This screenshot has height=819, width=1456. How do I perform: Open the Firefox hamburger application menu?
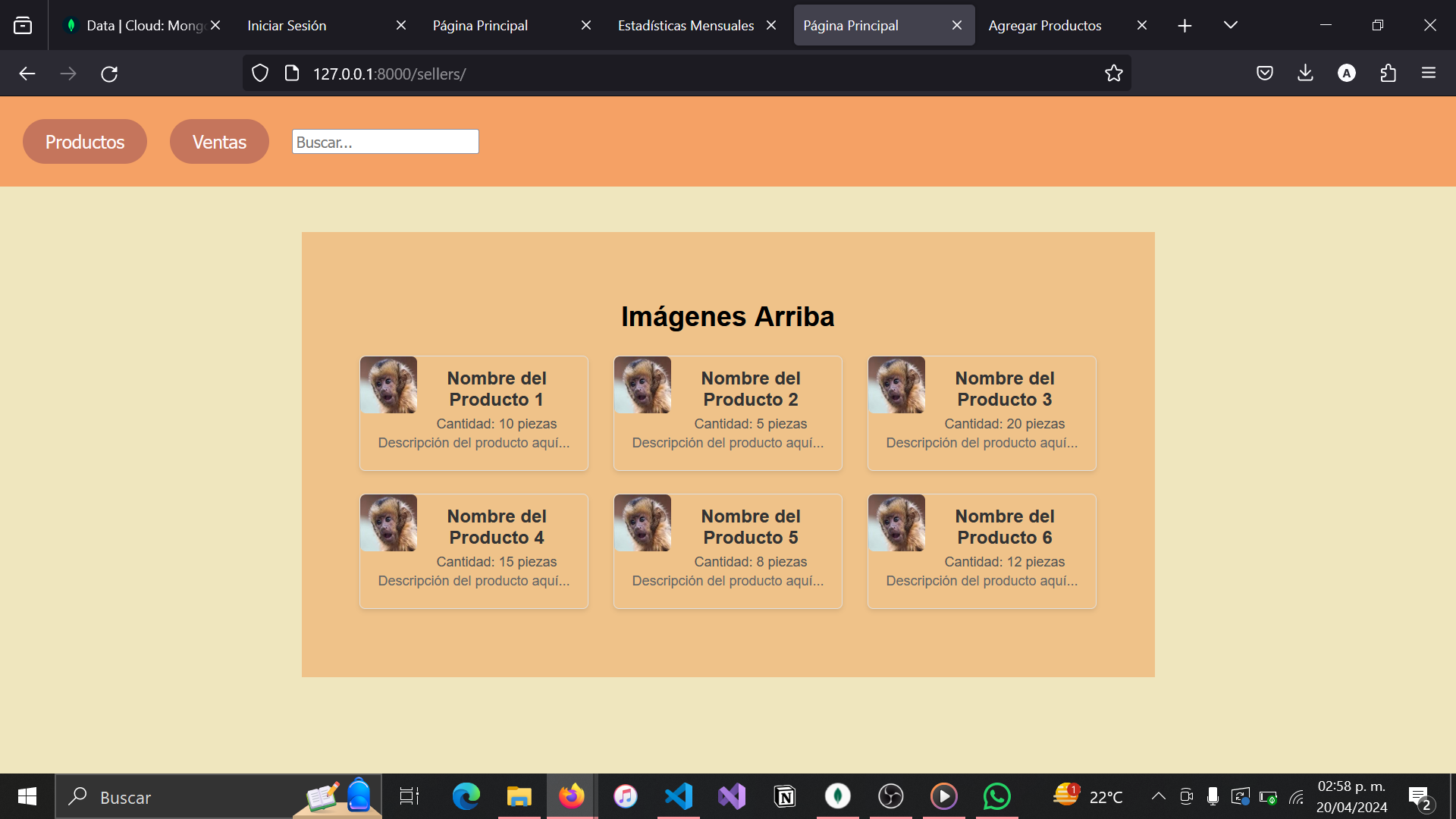[x=1429, y=74]
